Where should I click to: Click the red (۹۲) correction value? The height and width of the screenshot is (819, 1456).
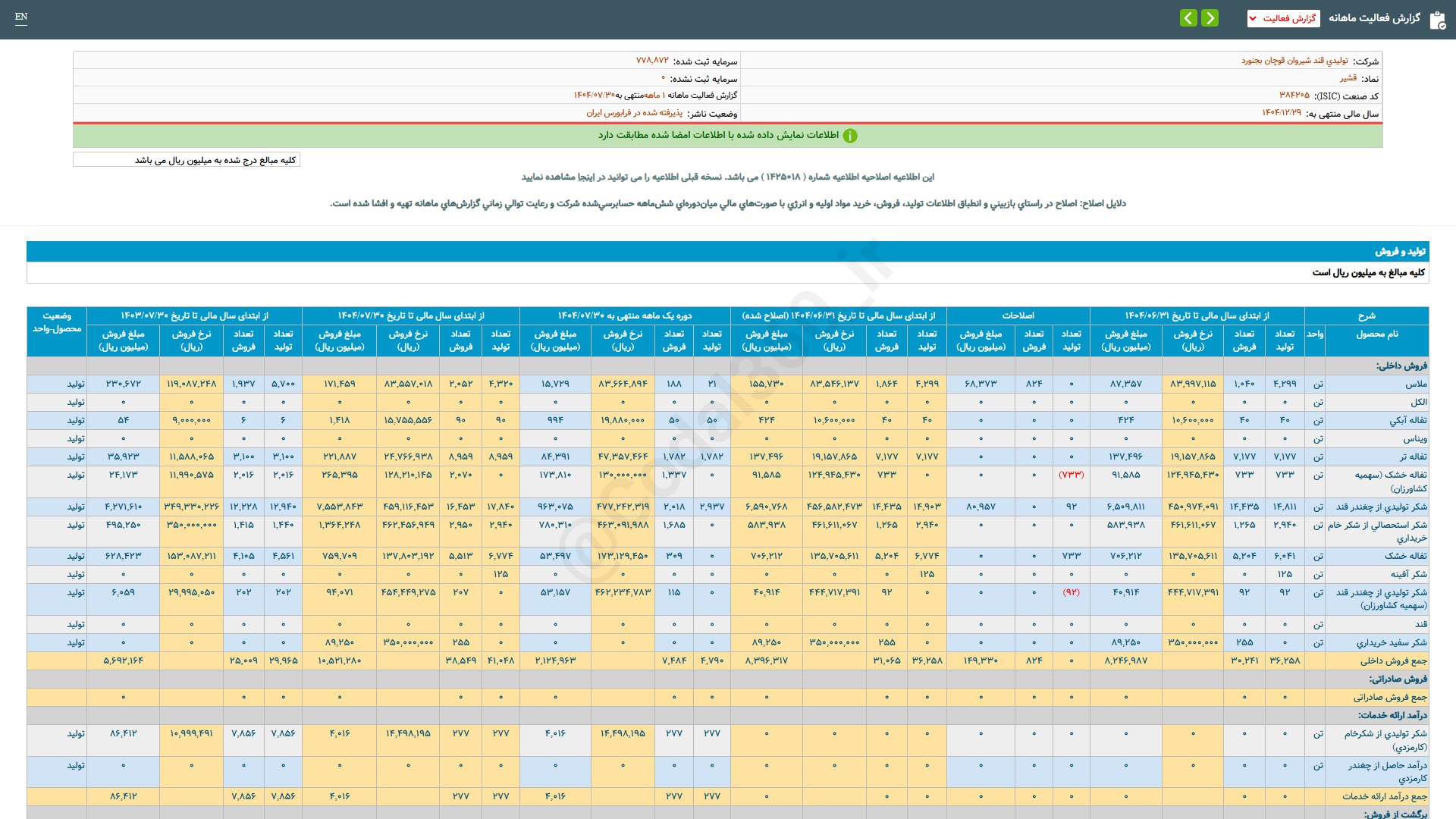coord(1071,592)
